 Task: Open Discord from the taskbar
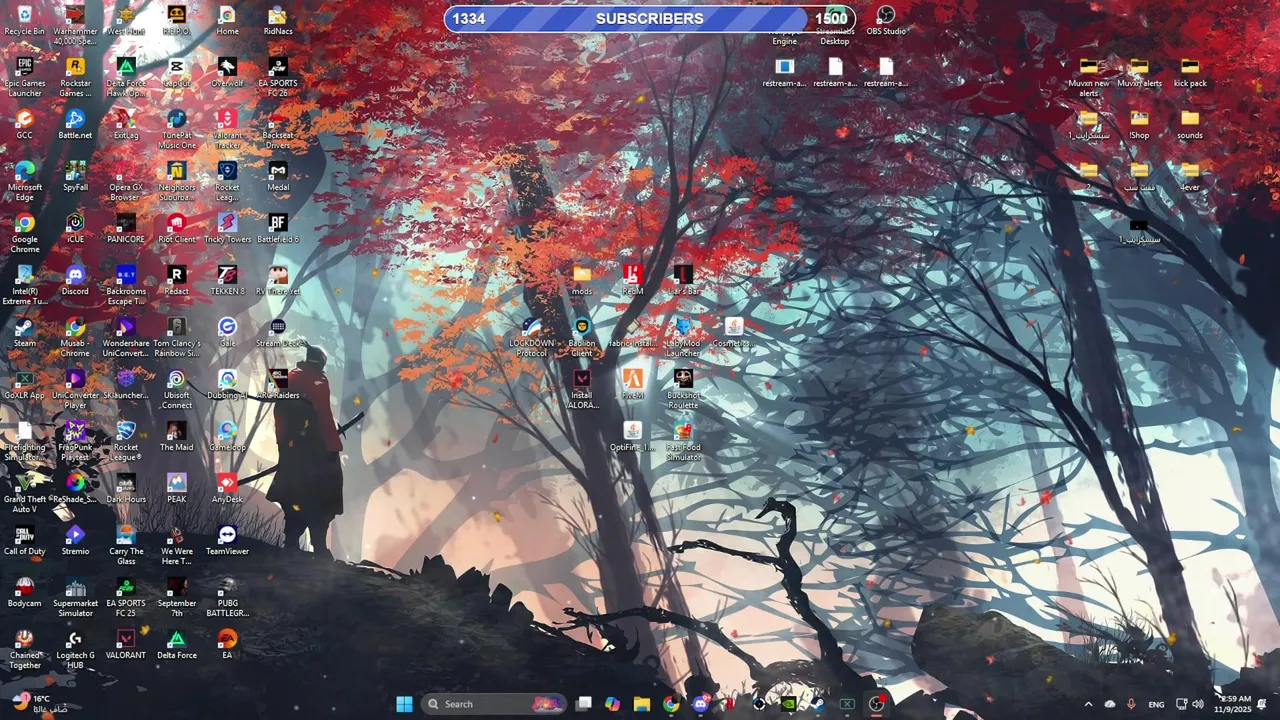click(700, 704)
